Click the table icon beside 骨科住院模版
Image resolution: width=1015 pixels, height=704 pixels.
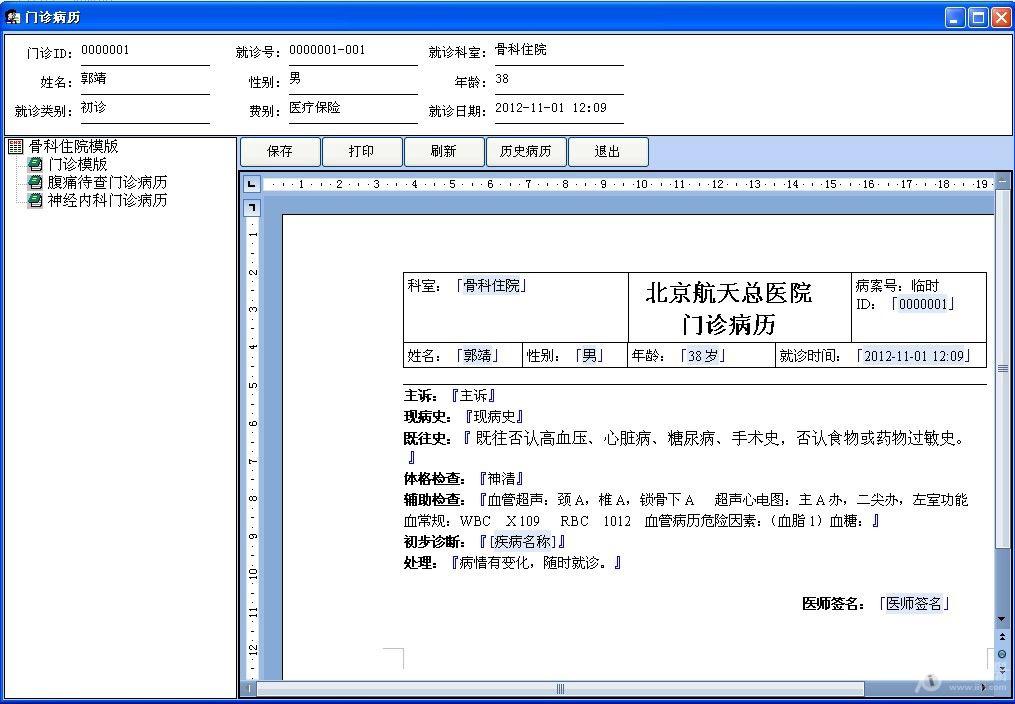pos(16,146)
